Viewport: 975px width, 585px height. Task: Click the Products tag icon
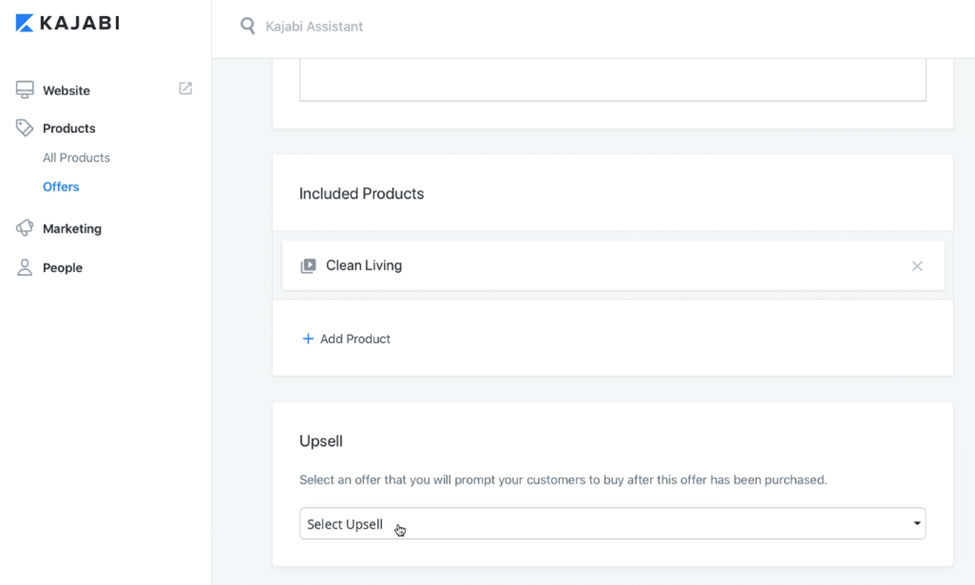25,128
